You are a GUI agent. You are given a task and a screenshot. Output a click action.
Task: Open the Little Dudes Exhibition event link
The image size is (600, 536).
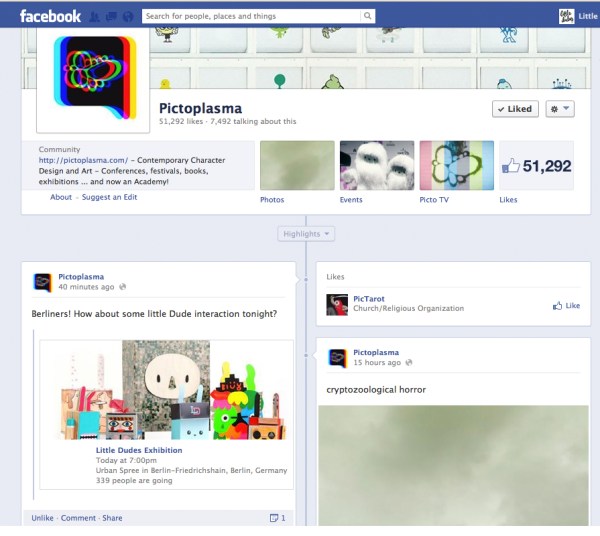coord(139,450)
